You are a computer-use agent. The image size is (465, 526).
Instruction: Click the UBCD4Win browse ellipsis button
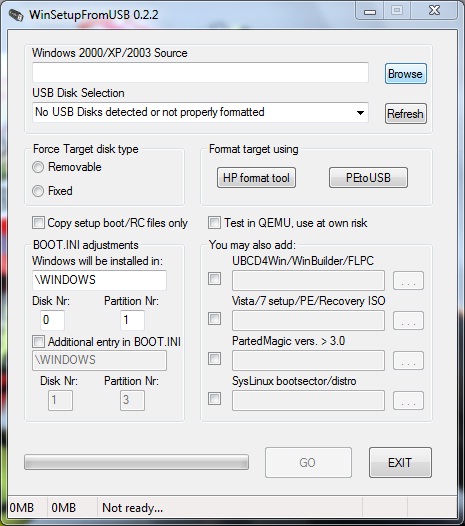coord(408,281)
